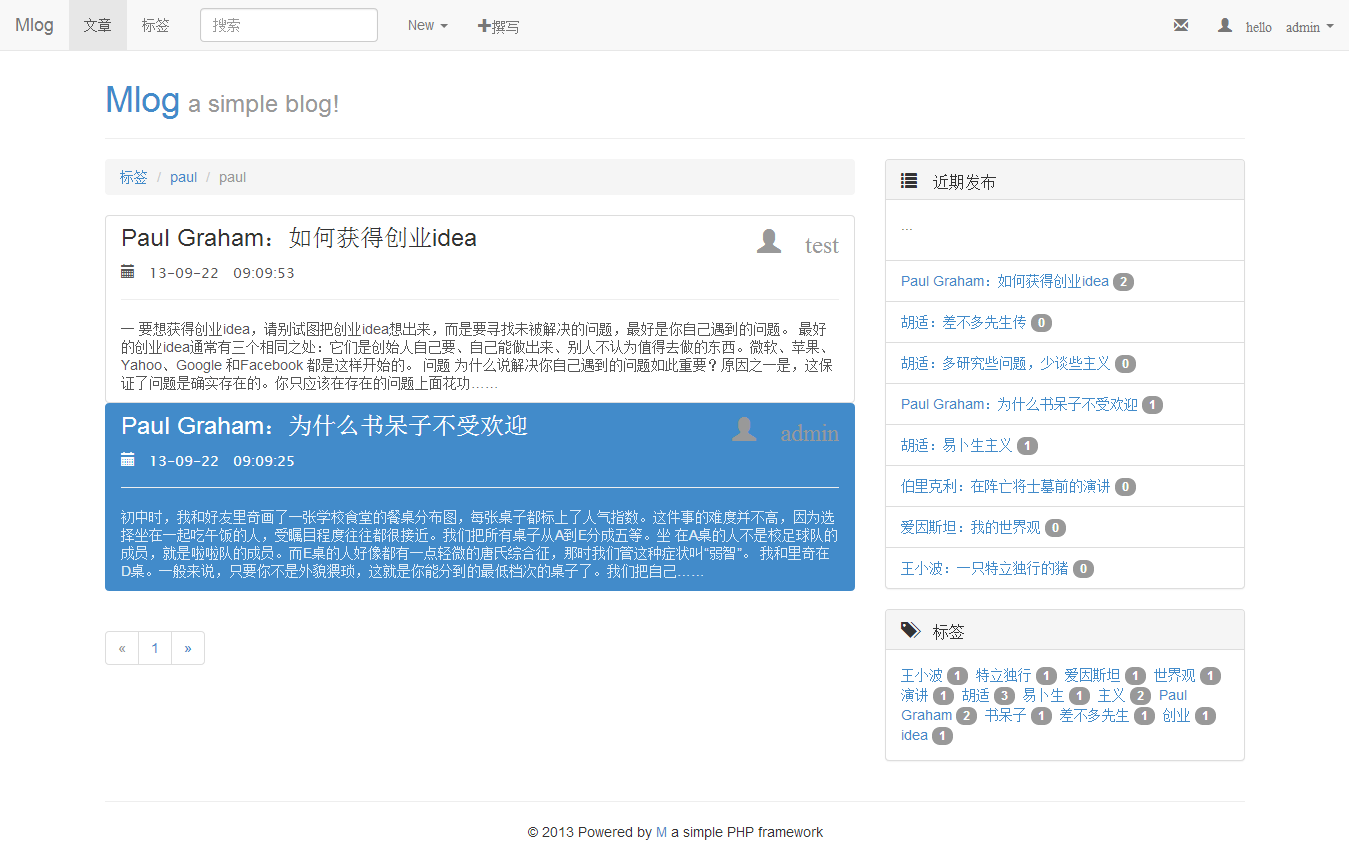Click the author avatar icon beside test
Viewport: 1349px width, 852px height.
click(769, 242)
